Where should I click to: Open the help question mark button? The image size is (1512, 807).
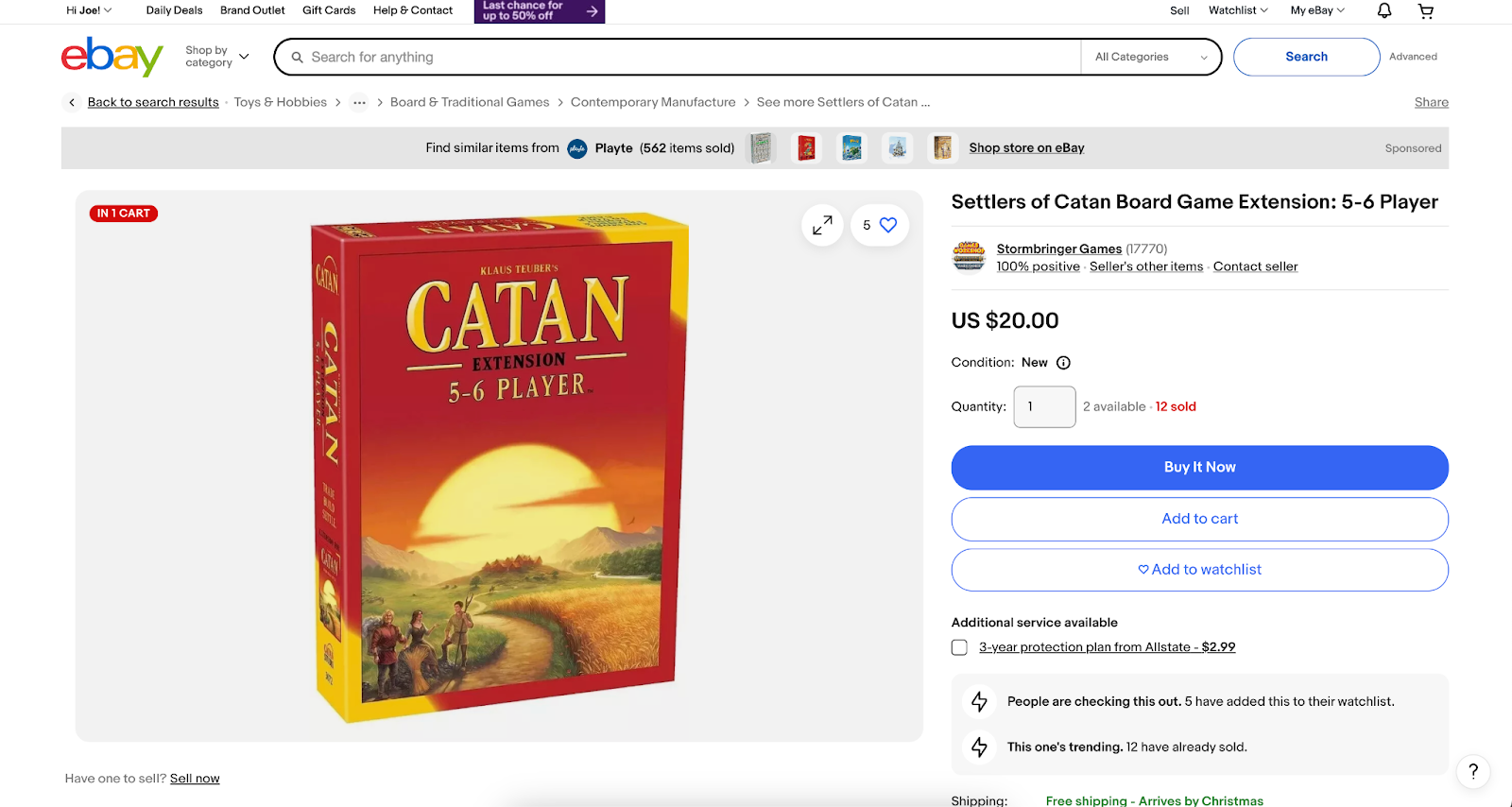point(1472,771)
